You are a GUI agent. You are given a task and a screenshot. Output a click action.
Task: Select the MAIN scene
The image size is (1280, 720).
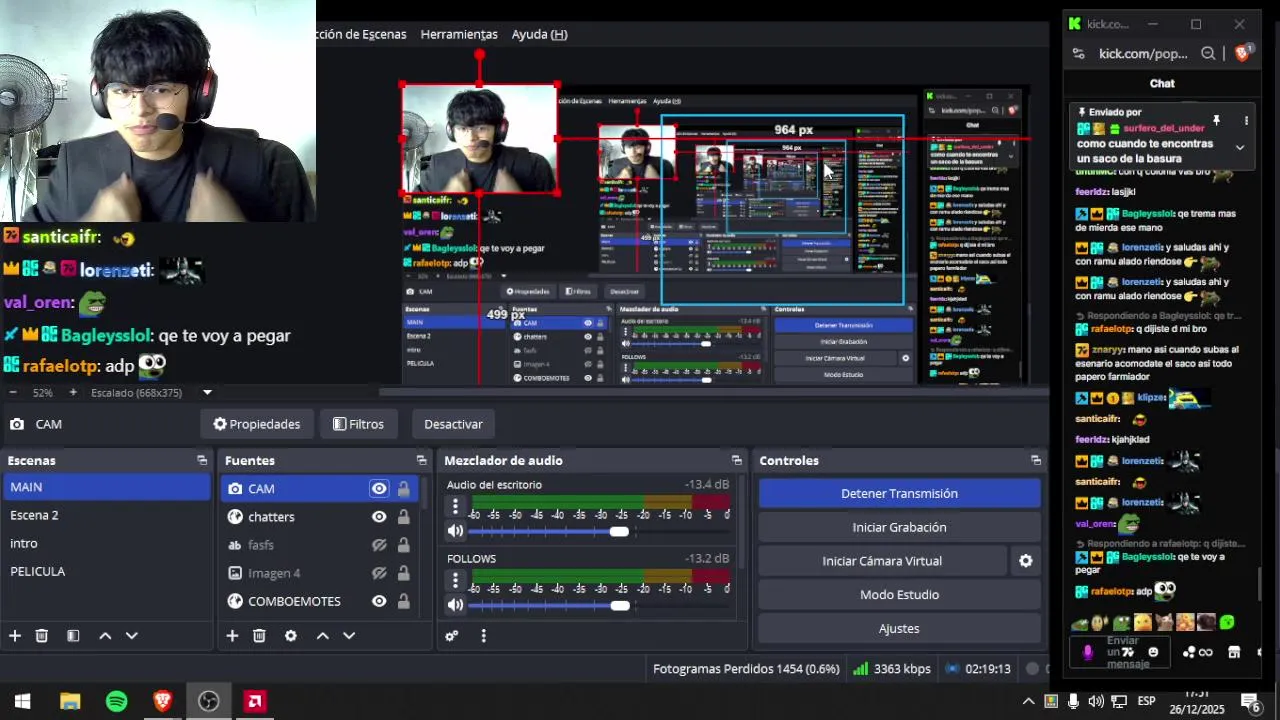106,487
